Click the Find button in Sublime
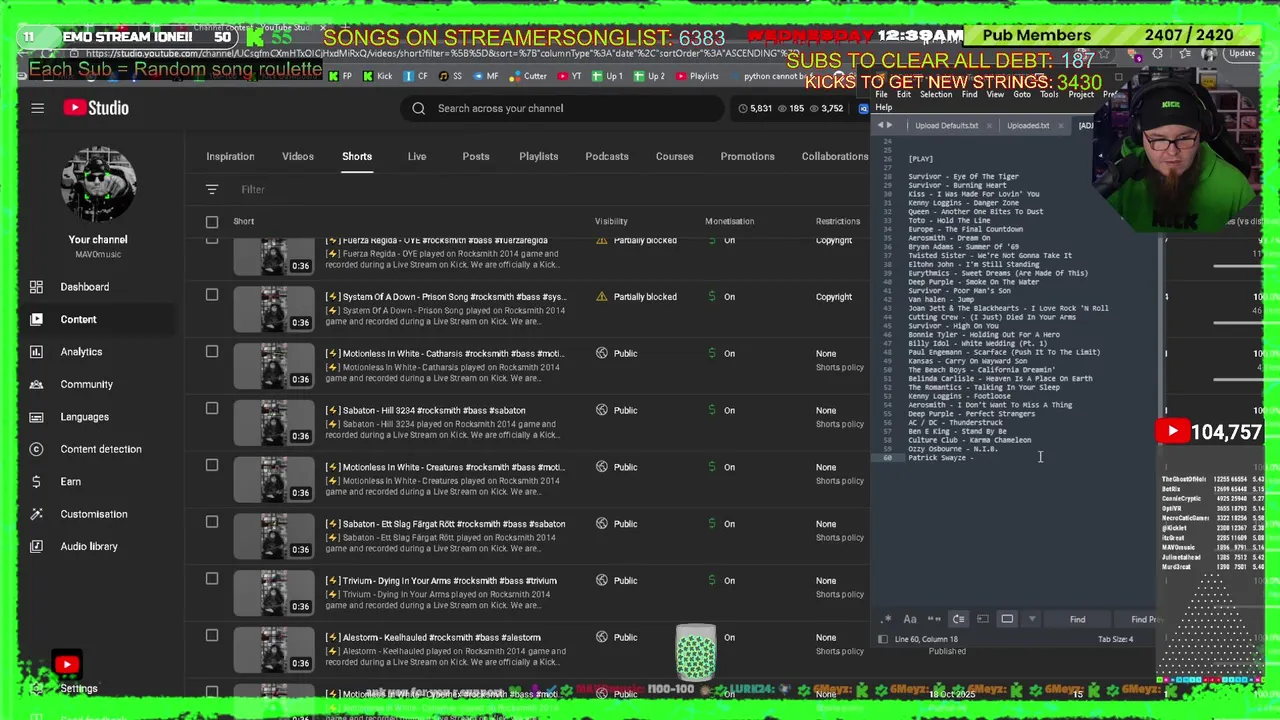The height and width of the screenshot is (720, 1280). click(1077, 620)
